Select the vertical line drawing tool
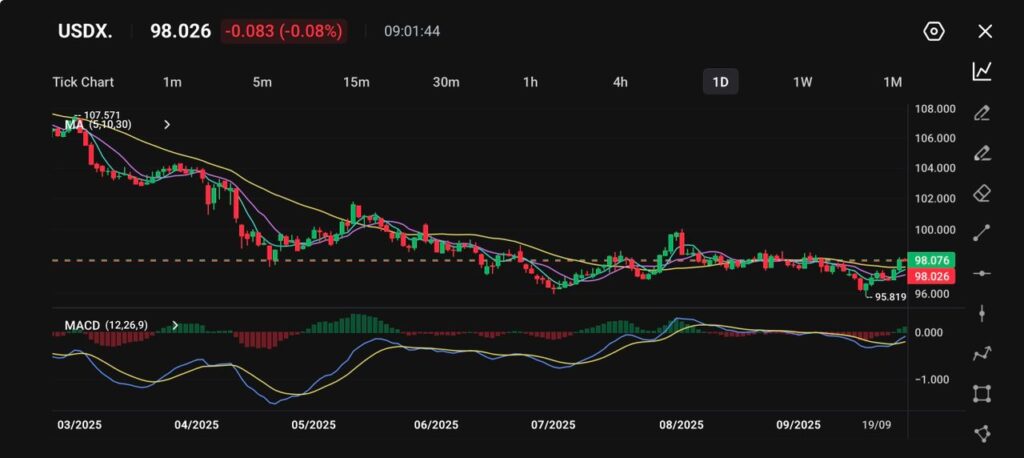The width and height of the screenshot is (1024, 458). [982, 313]
